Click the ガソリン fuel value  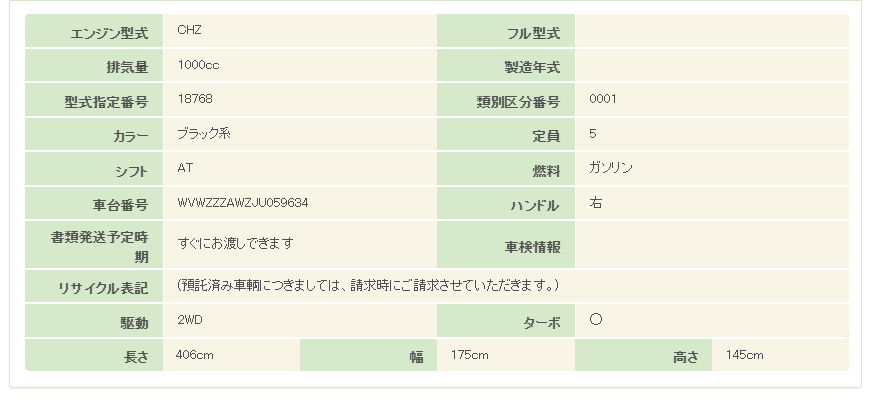click(x=611, y=168)
